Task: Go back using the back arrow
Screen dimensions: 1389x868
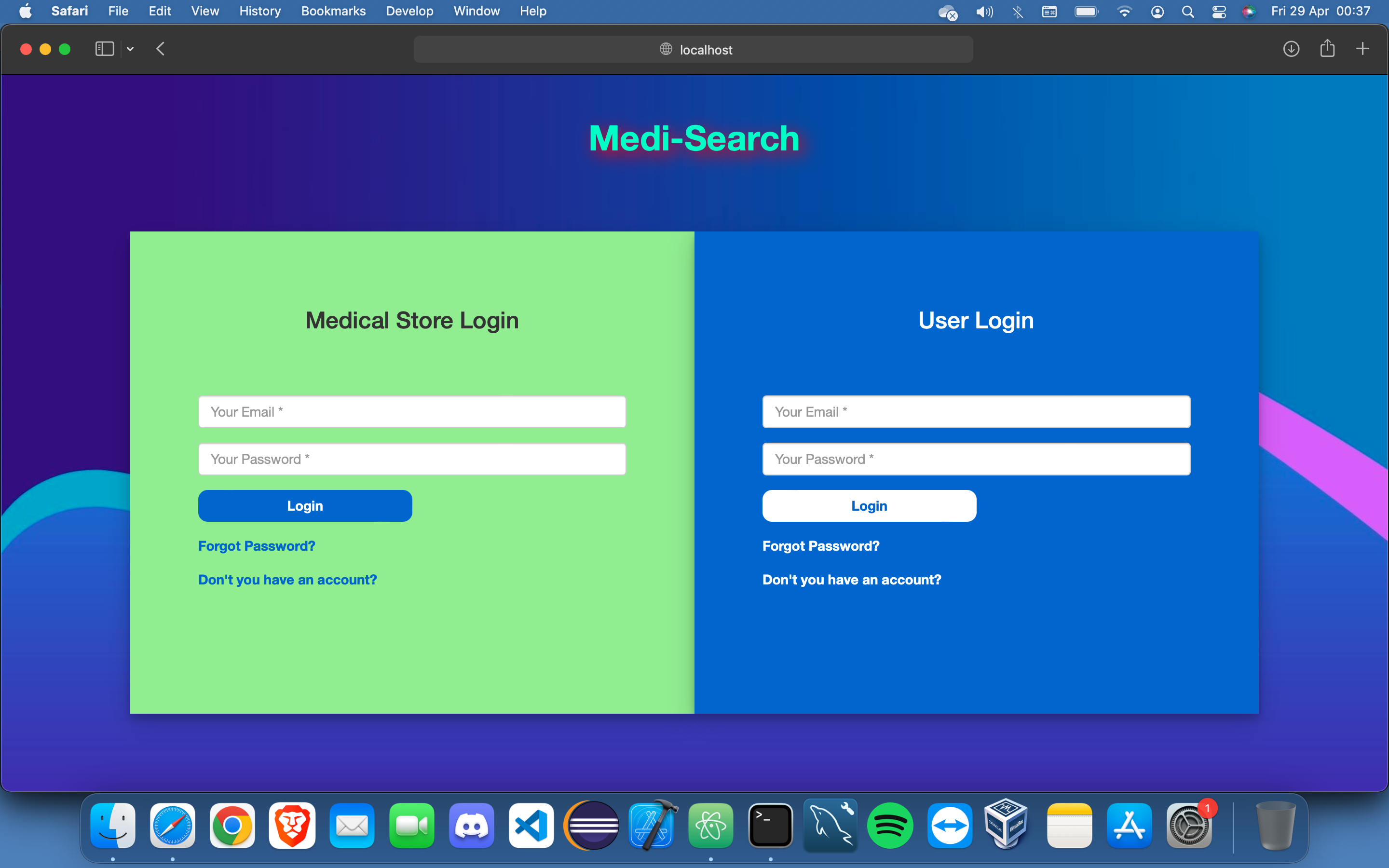Action: [161, 49]
